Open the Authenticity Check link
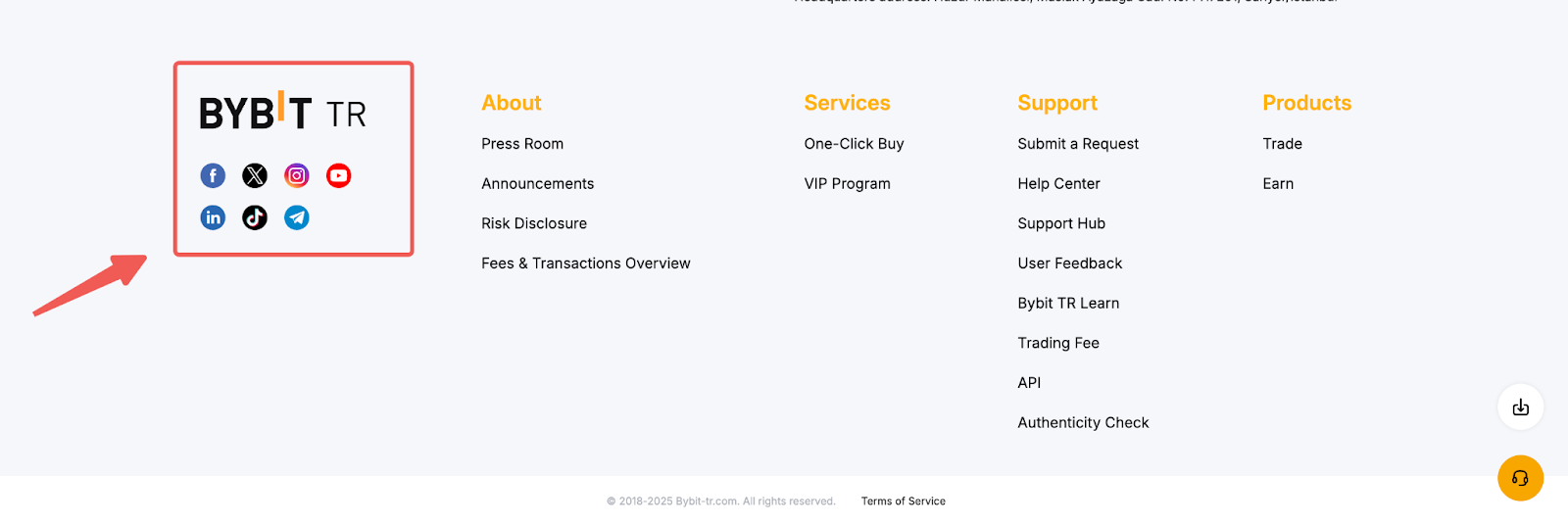1568x525 pixels. click(x=1083, y=423)
